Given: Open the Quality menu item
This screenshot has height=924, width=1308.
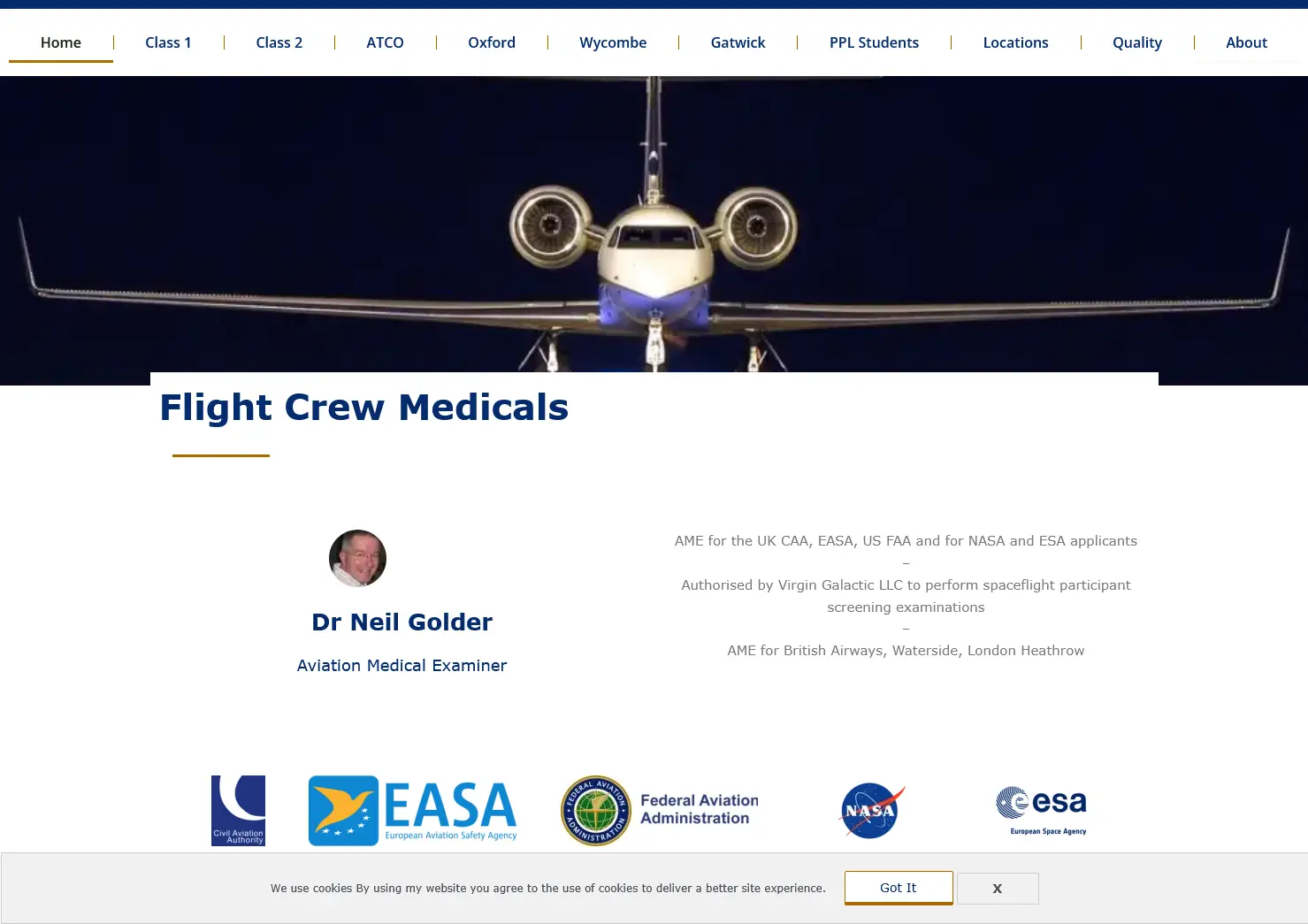Looking at the screenshot, I should click(x=1136, y=42).
